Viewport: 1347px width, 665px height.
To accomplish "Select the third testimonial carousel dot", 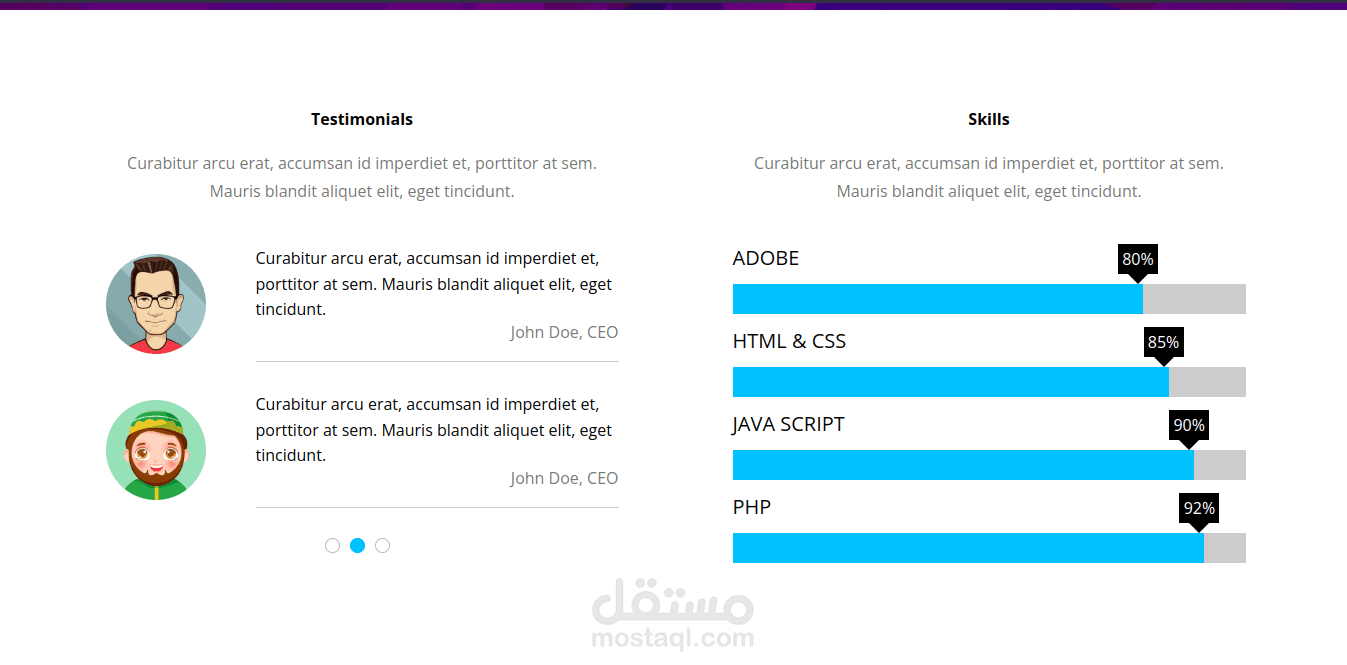I will coord(382,546).
